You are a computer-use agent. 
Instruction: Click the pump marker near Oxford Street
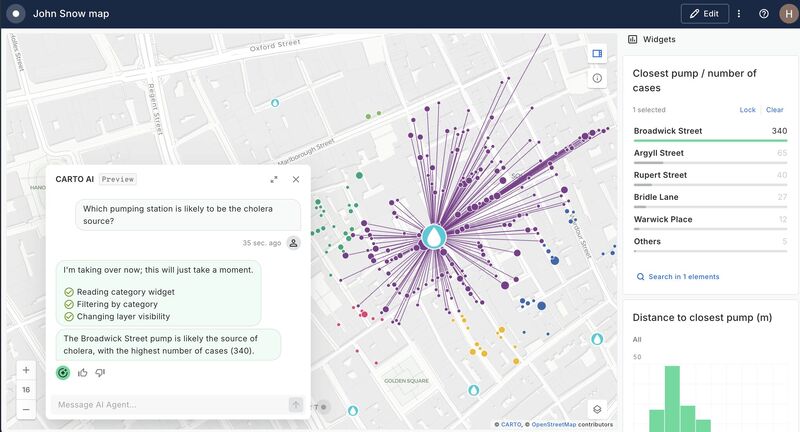[275, 103]
